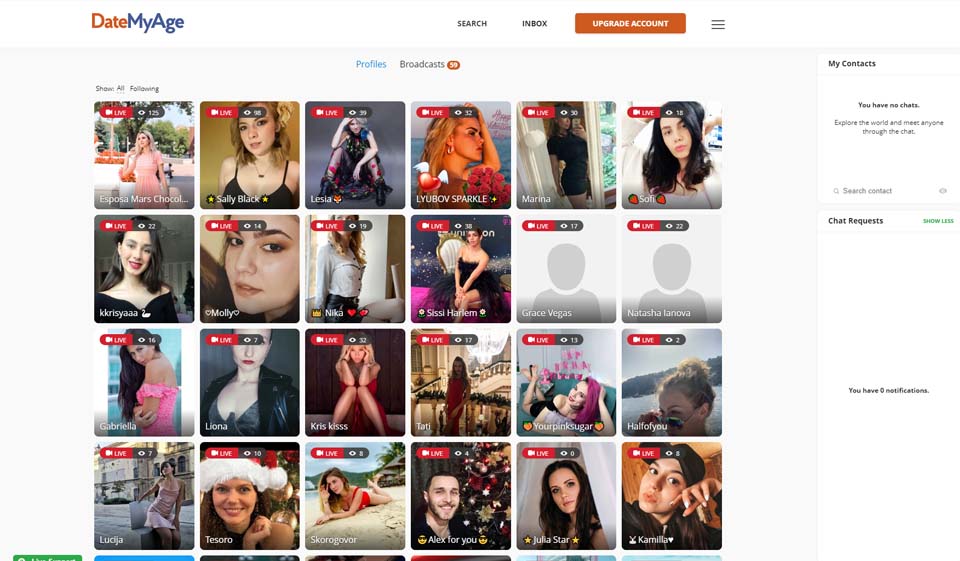Open the Broadcasts tab
960x561 pixels.
point(422,64)
